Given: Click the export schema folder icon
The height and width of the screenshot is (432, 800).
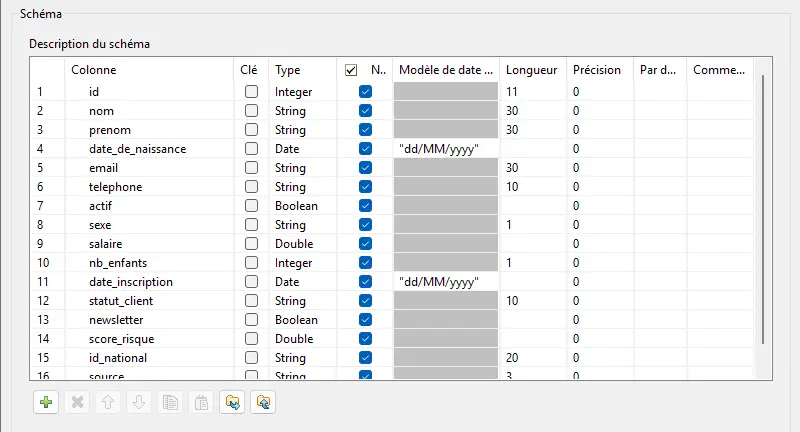Looking at the screenshot, I should [x=264, y=402].
